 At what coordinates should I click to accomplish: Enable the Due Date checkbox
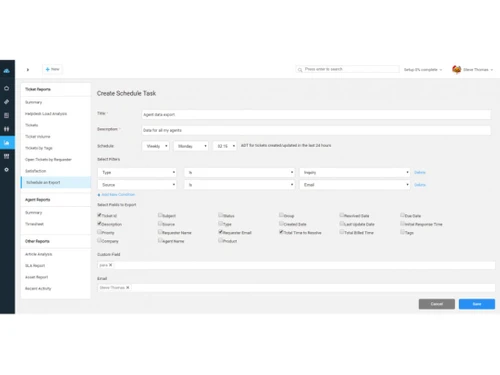(x=402, y=215)
